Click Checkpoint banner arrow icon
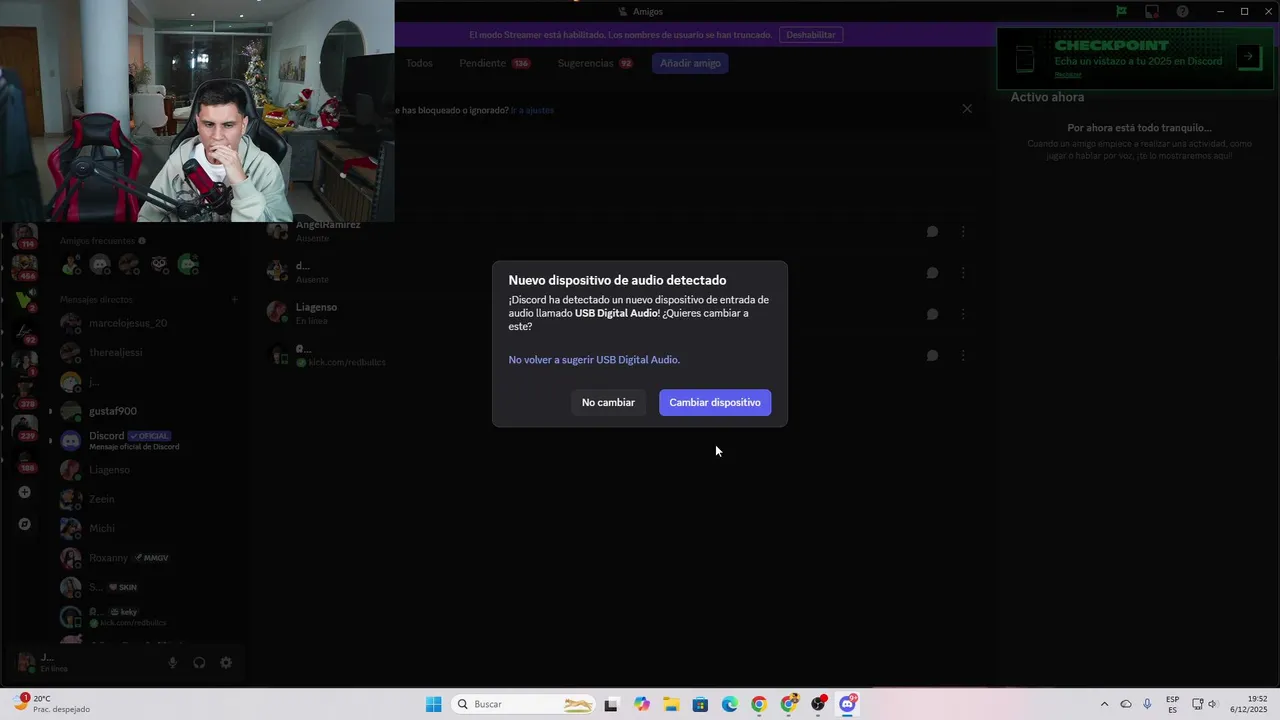Screen dimensions: 1280x720 pyautogui.click(x=1247, y=57)
